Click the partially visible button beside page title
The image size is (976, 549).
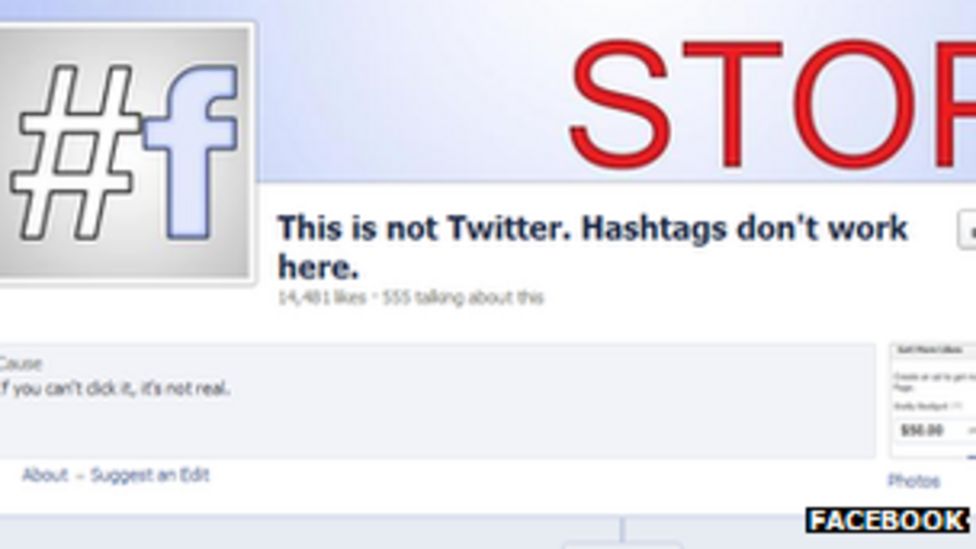click(x=967, y=230)
